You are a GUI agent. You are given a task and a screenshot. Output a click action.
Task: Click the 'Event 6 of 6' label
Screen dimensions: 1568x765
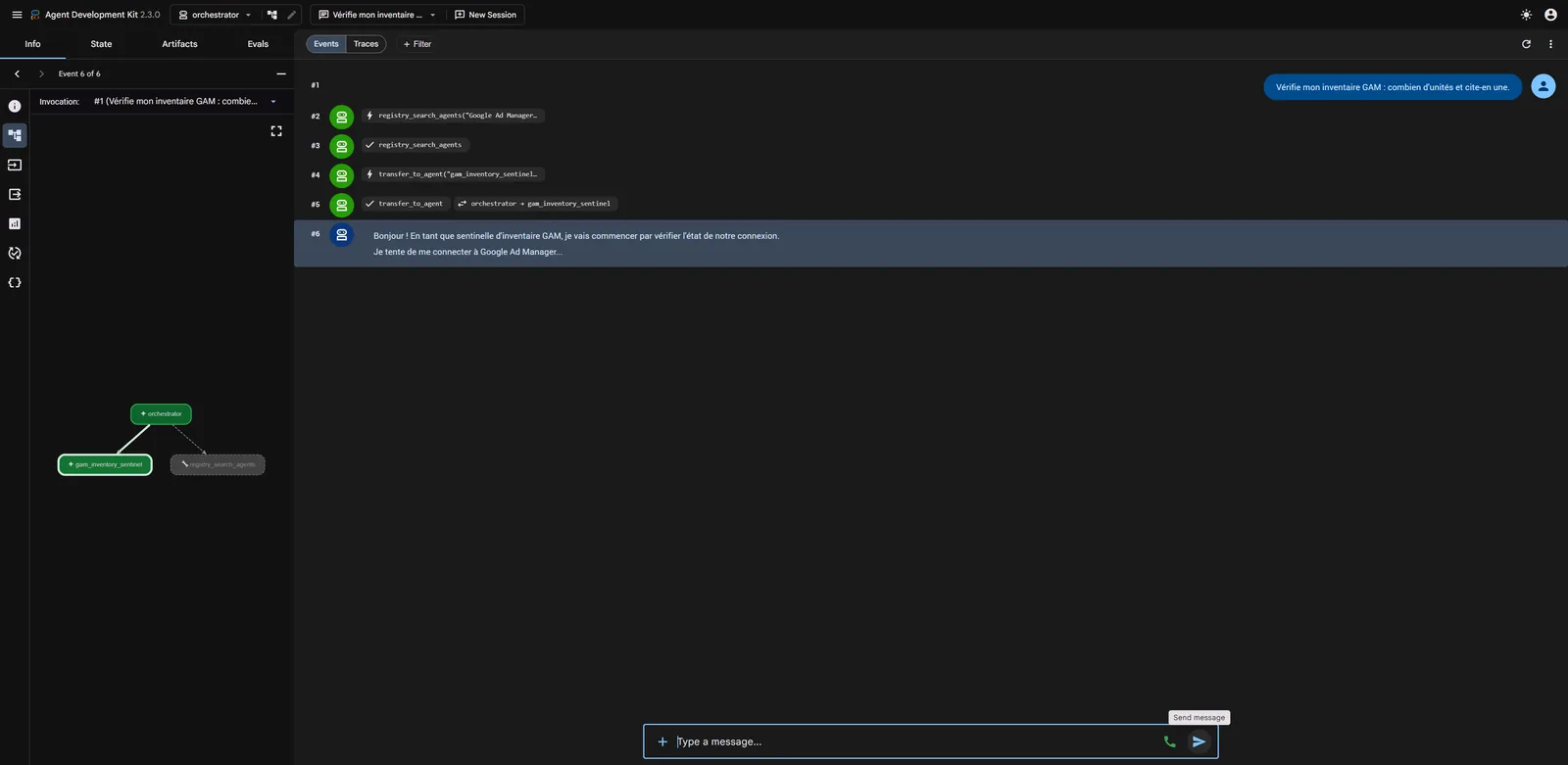pos(79,73)
